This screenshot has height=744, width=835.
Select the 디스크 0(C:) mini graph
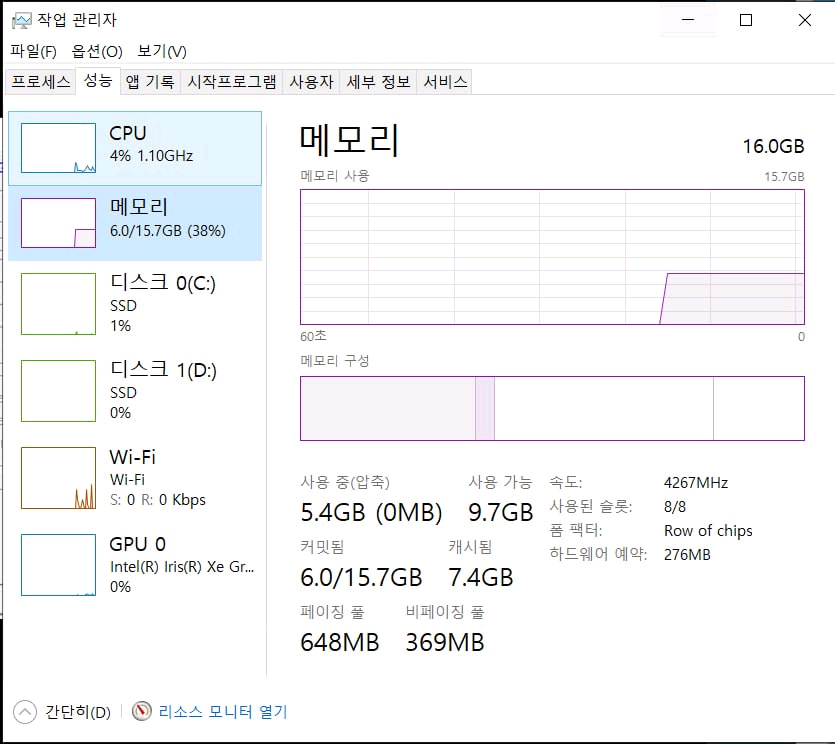[x=59, y=304]
